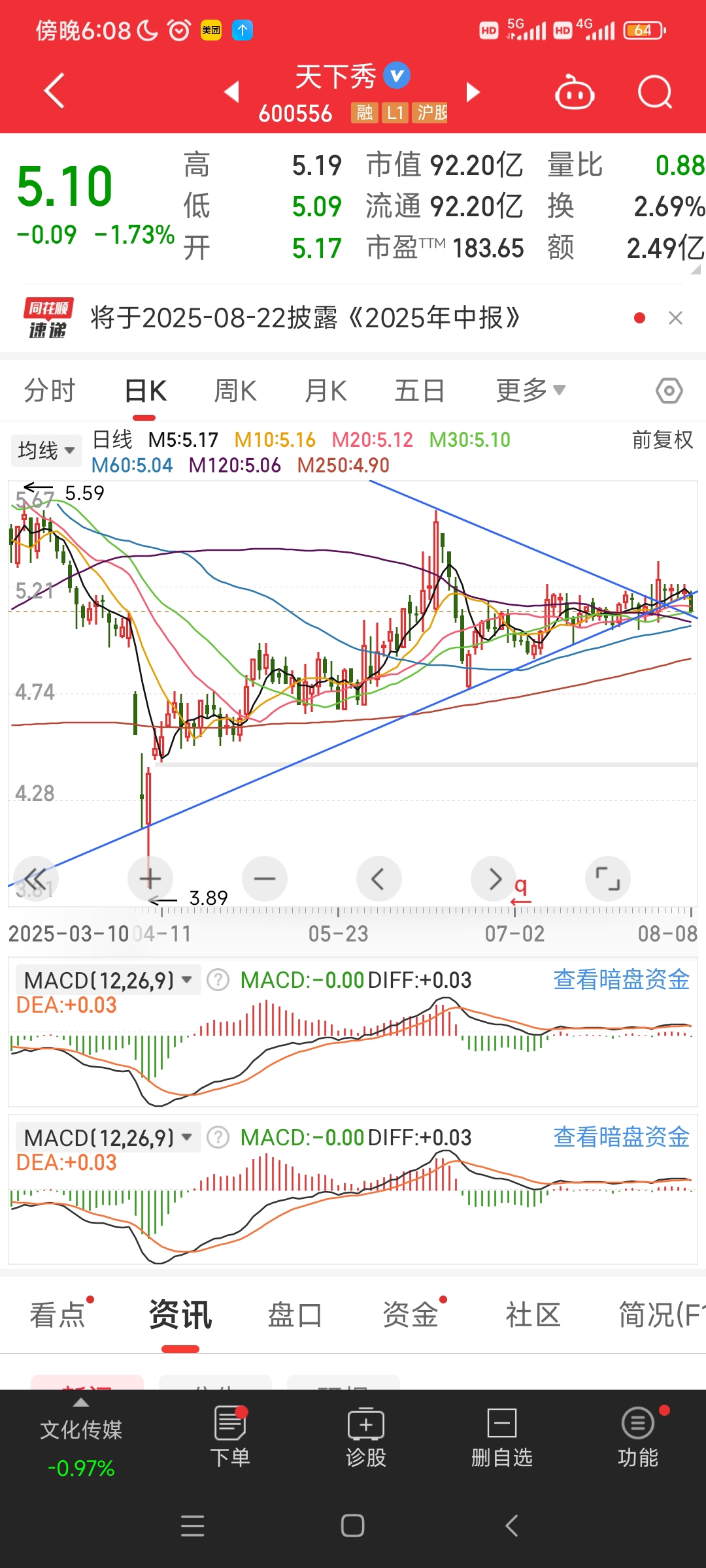Open chart settings hexagon icon
The height and width of the screenshot is (1568, 706).
669,391
